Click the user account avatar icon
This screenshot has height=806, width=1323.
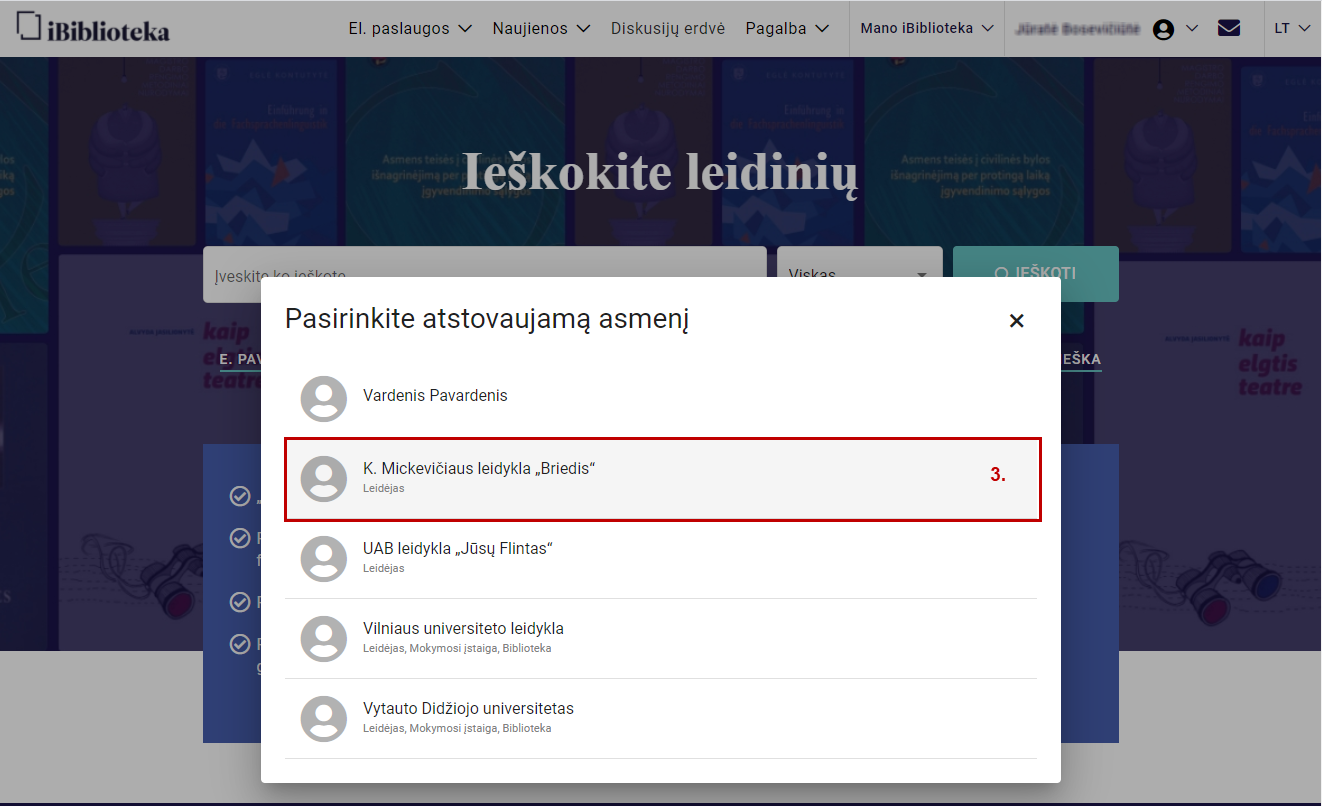click(1163, 29)
